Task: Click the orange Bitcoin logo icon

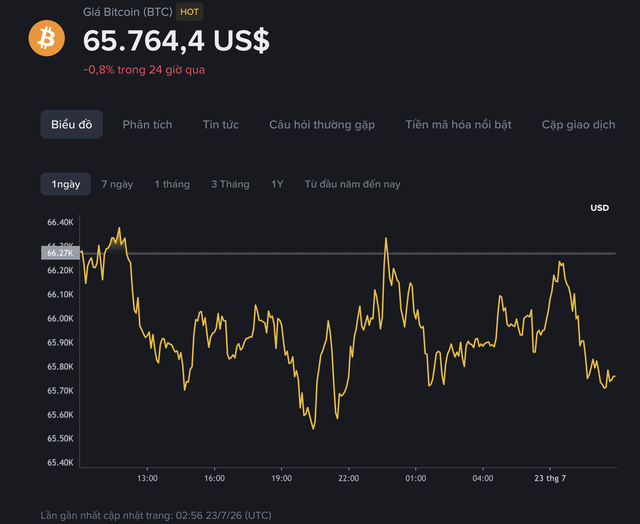Action: [x=47, y=38]
